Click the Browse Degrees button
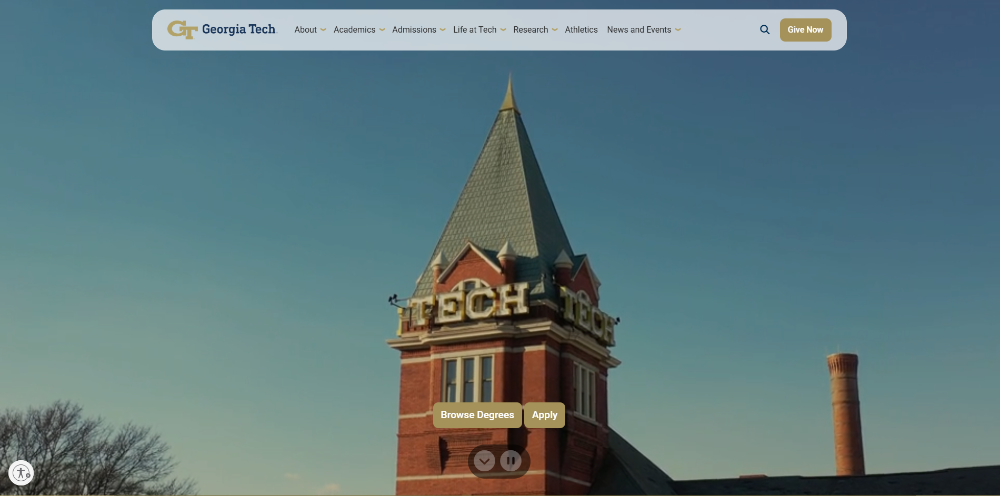Viewport: 1000px width, 496px height. [x=477, y=415]
